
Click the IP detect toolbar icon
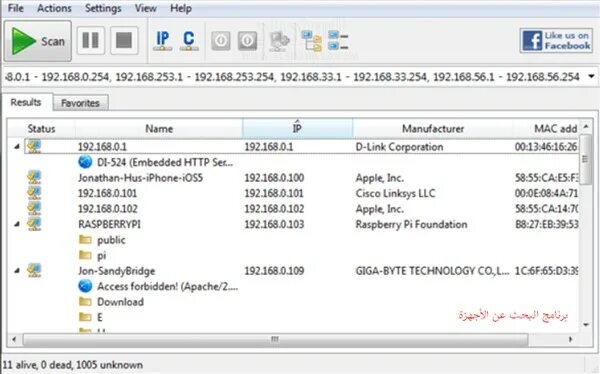point(163,41)
